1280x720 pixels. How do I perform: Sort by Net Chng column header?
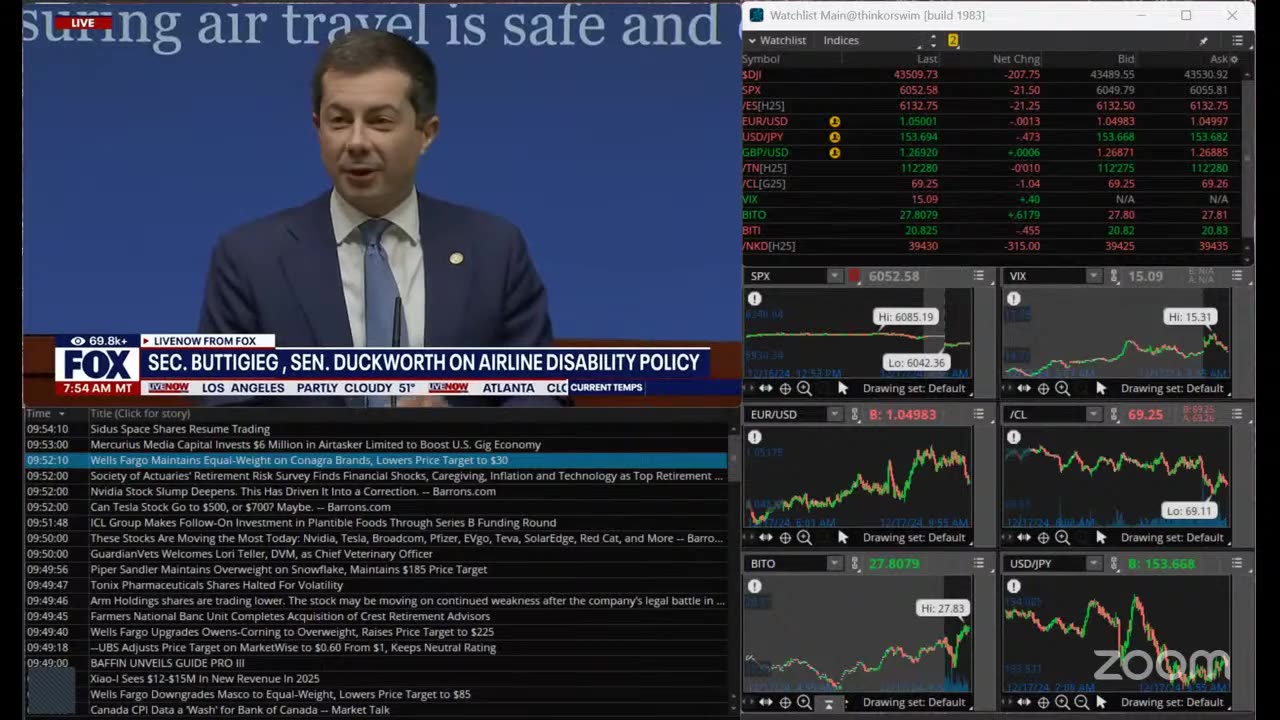pyautogui.click(x=1016, y=59)
